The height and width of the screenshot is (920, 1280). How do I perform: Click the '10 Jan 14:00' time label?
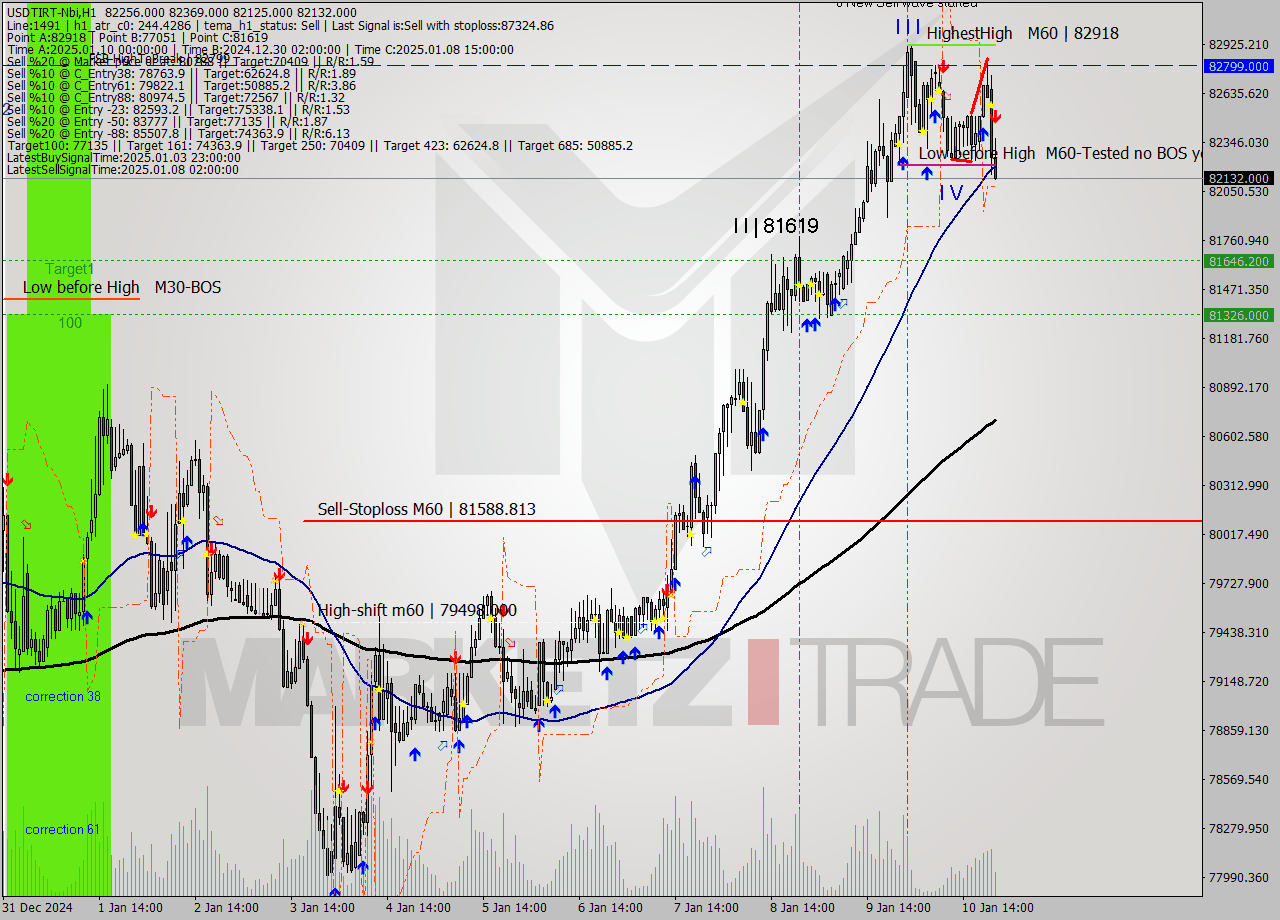tap(997, 908)
